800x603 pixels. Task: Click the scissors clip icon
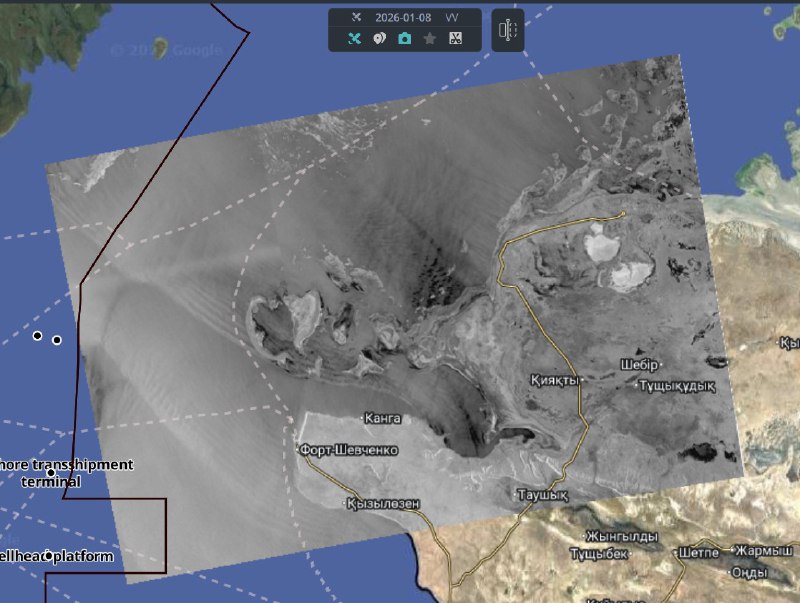click(x=455, y=39)
